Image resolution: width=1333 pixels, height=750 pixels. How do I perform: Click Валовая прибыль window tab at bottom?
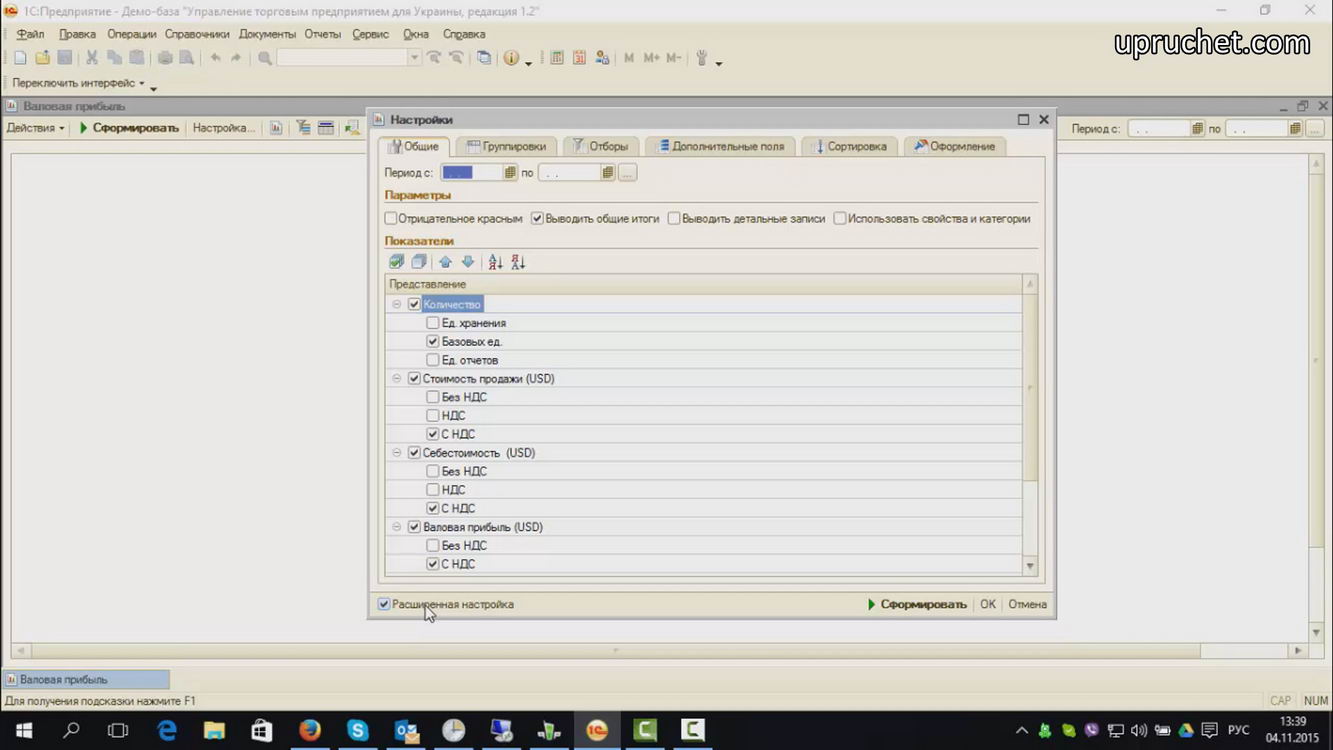[x=86, y=679]
